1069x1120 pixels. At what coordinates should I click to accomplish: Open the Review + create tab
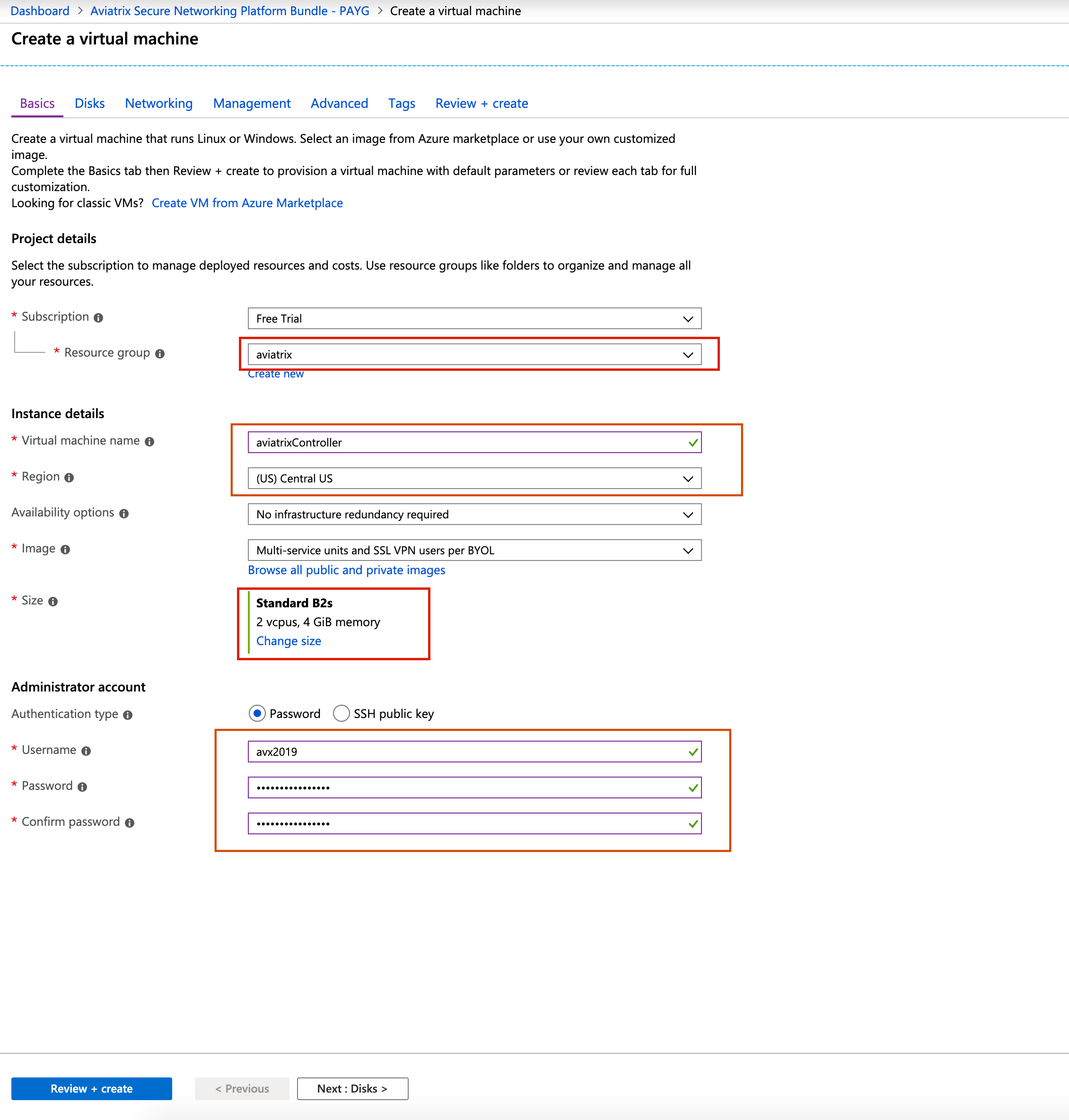pos(482,103)
